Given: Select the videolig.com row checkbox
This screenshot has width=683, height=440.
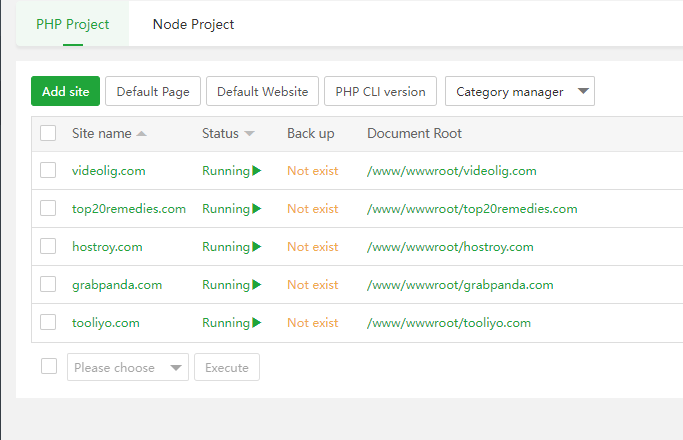Looking at the screenshot, I should (48, 170).
